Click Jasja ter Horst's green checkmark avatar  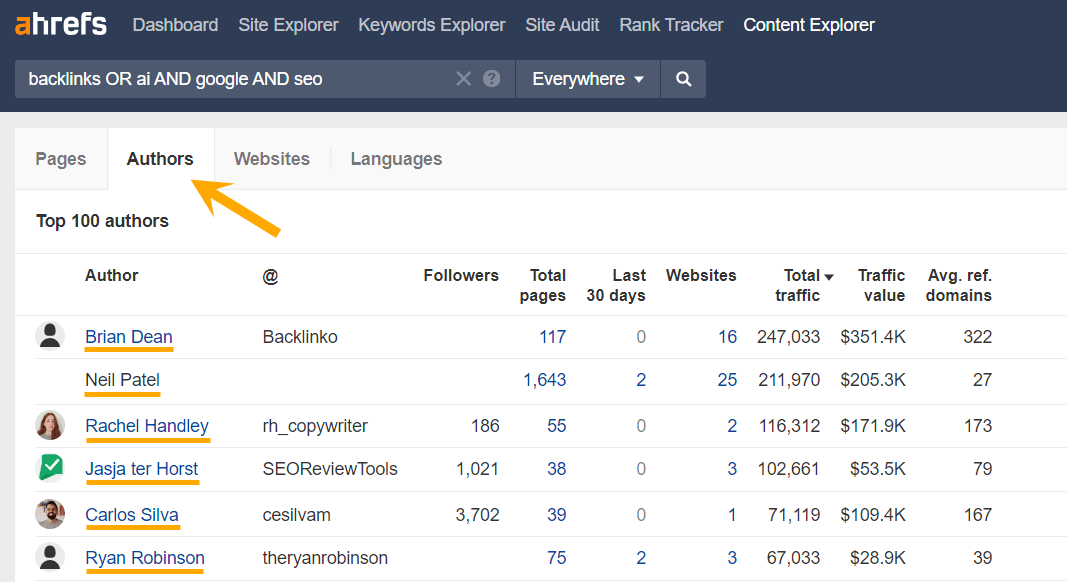pyautogui.click(x=50, y=467)
